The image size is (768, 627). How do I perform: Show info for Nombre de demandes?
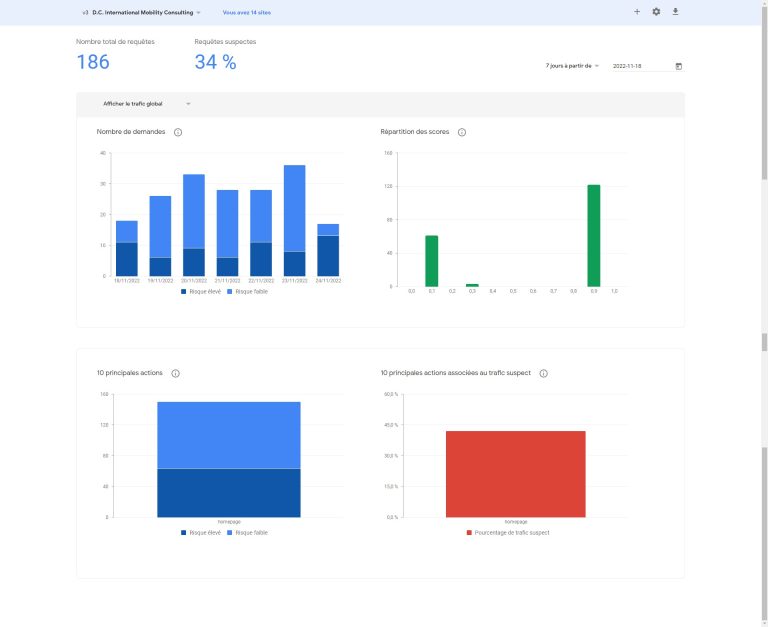click(178, 132)
